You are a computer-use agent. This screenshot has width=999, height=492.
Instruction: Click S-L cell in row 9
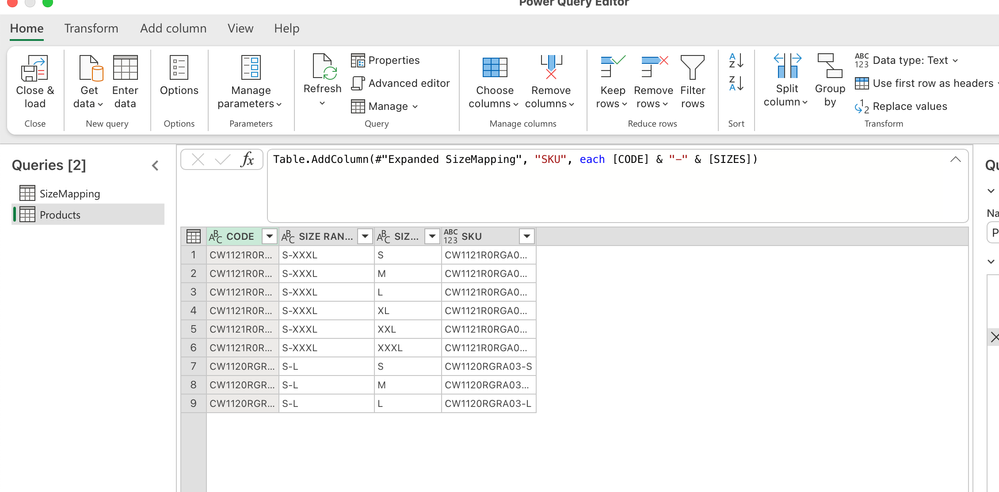point(326,404)
